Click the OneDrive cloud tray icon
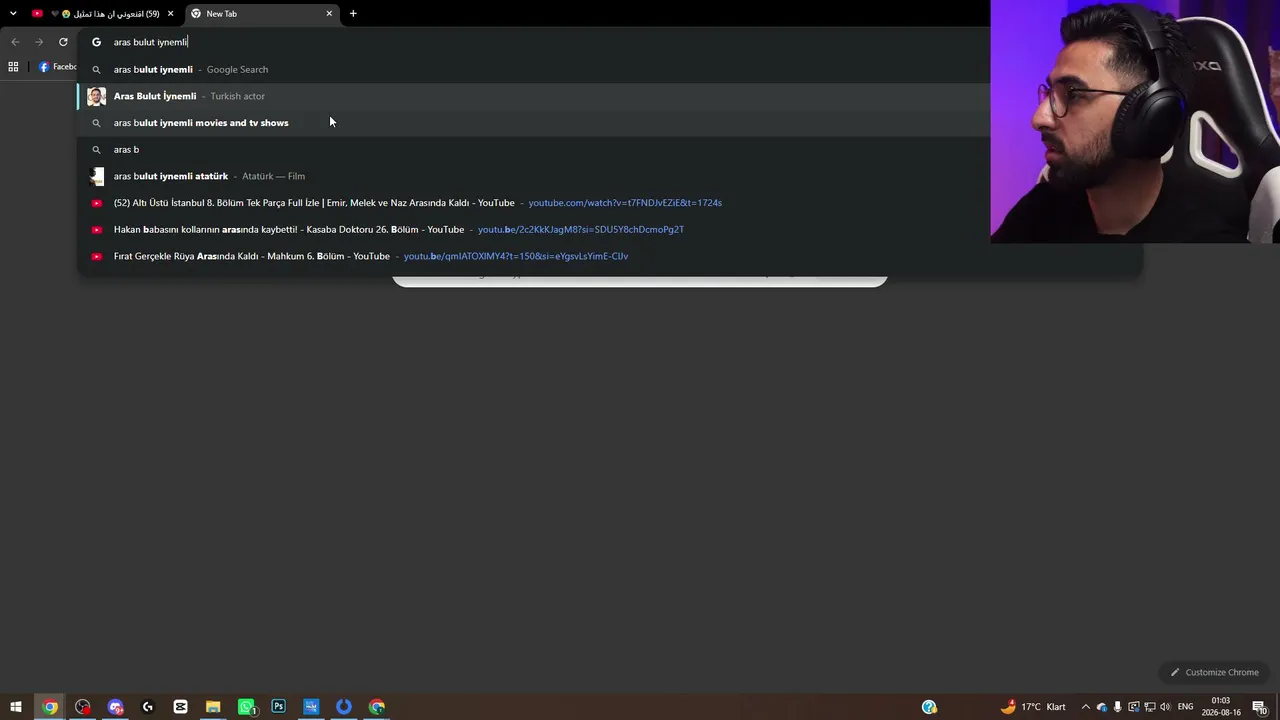Screen dimensions: 1280x720 tap(1102, 707)
